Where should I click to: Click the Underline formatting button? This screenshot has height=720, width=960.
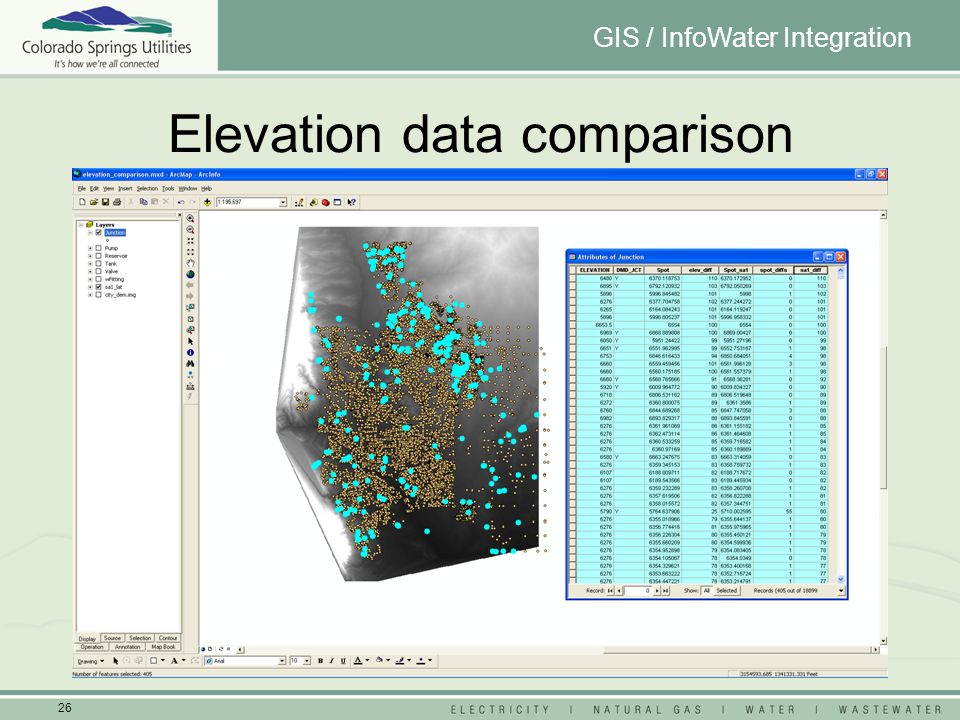343,661
